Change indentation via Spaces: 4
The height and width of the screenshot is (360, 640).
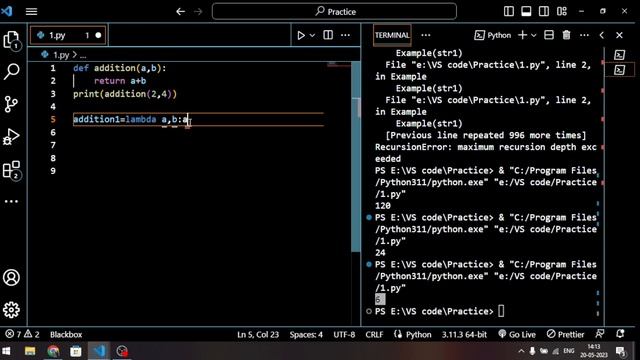pos(306,334)
